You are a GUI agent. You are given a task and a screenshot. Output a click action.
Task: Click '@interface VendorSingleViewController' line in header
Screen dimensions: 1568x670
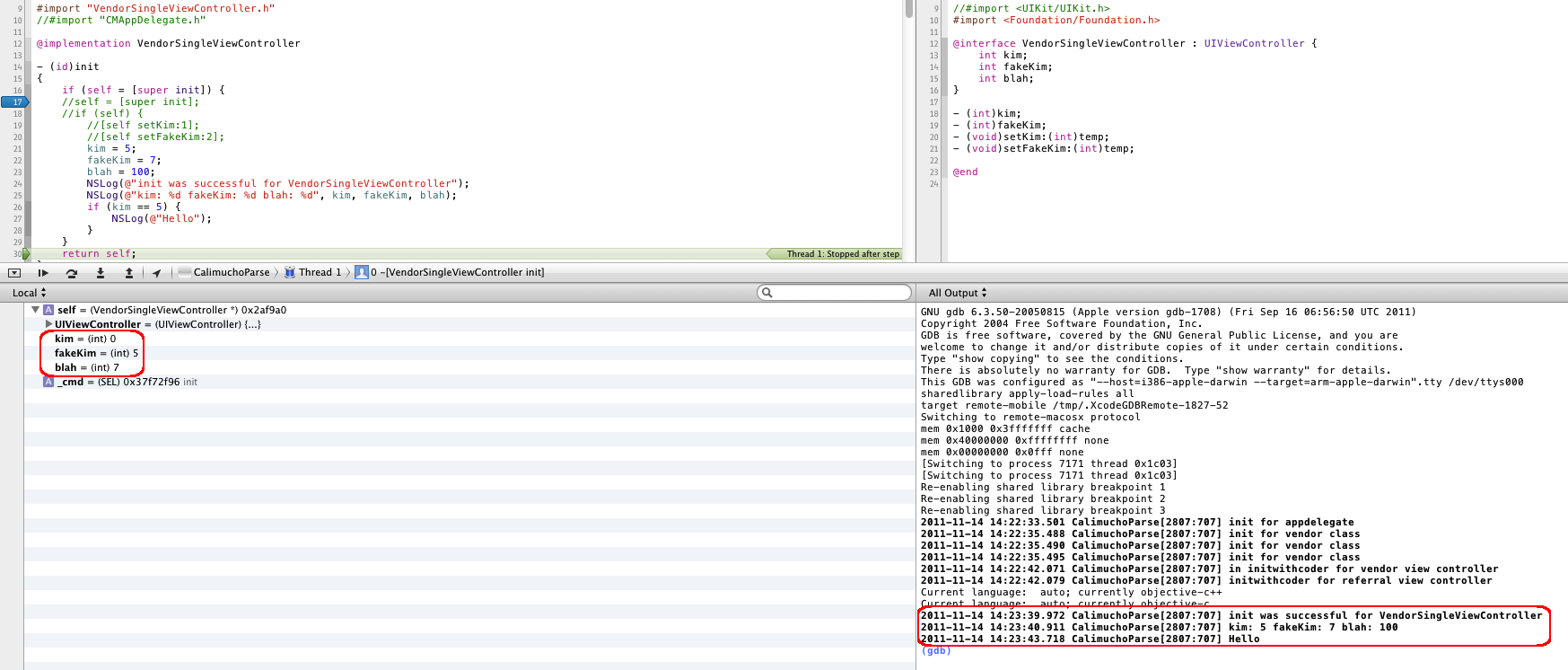(1134, 43)
